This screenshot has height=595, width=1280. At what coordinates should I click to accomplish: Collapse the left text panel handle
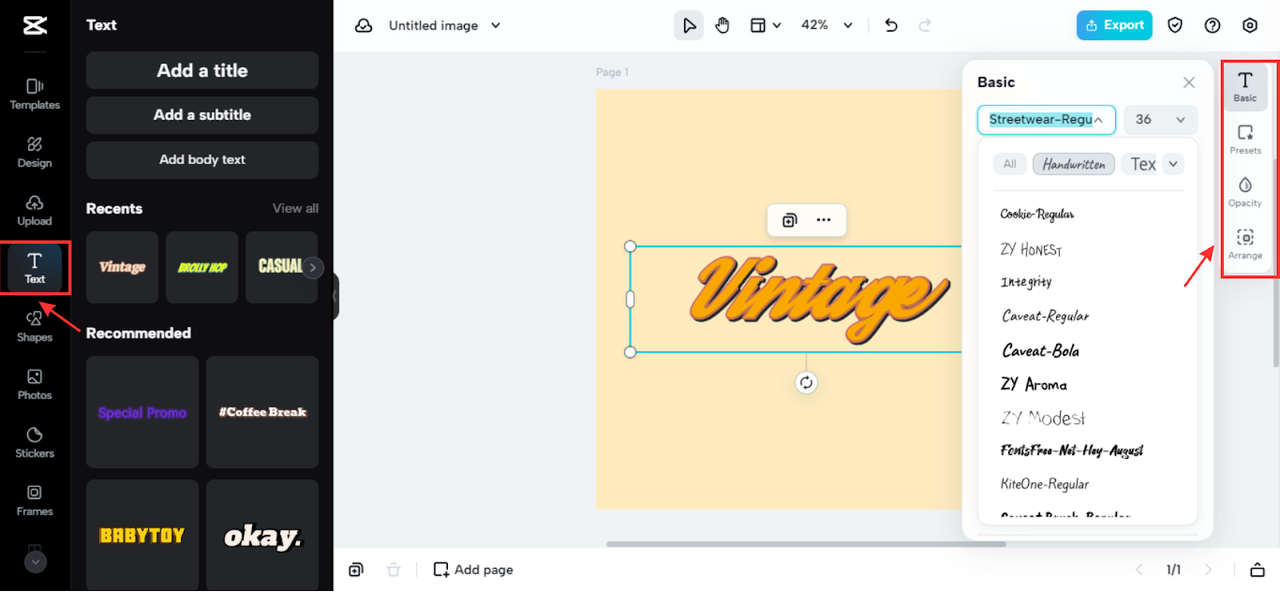click(x=336, y=297)
